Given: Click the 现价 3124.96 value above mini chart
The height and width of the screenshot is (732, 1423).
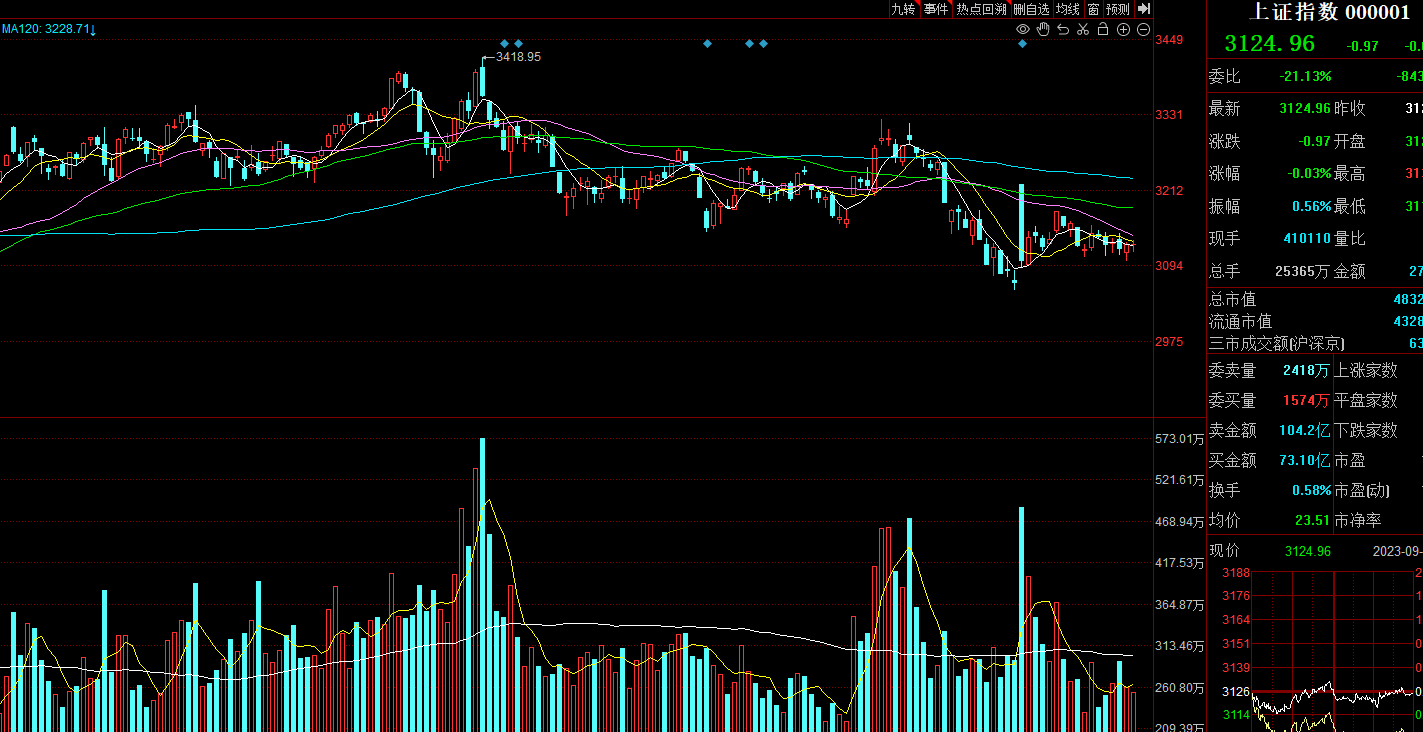Looking at the screenshot, I should pyautogui.click(x=1308, y=551).
